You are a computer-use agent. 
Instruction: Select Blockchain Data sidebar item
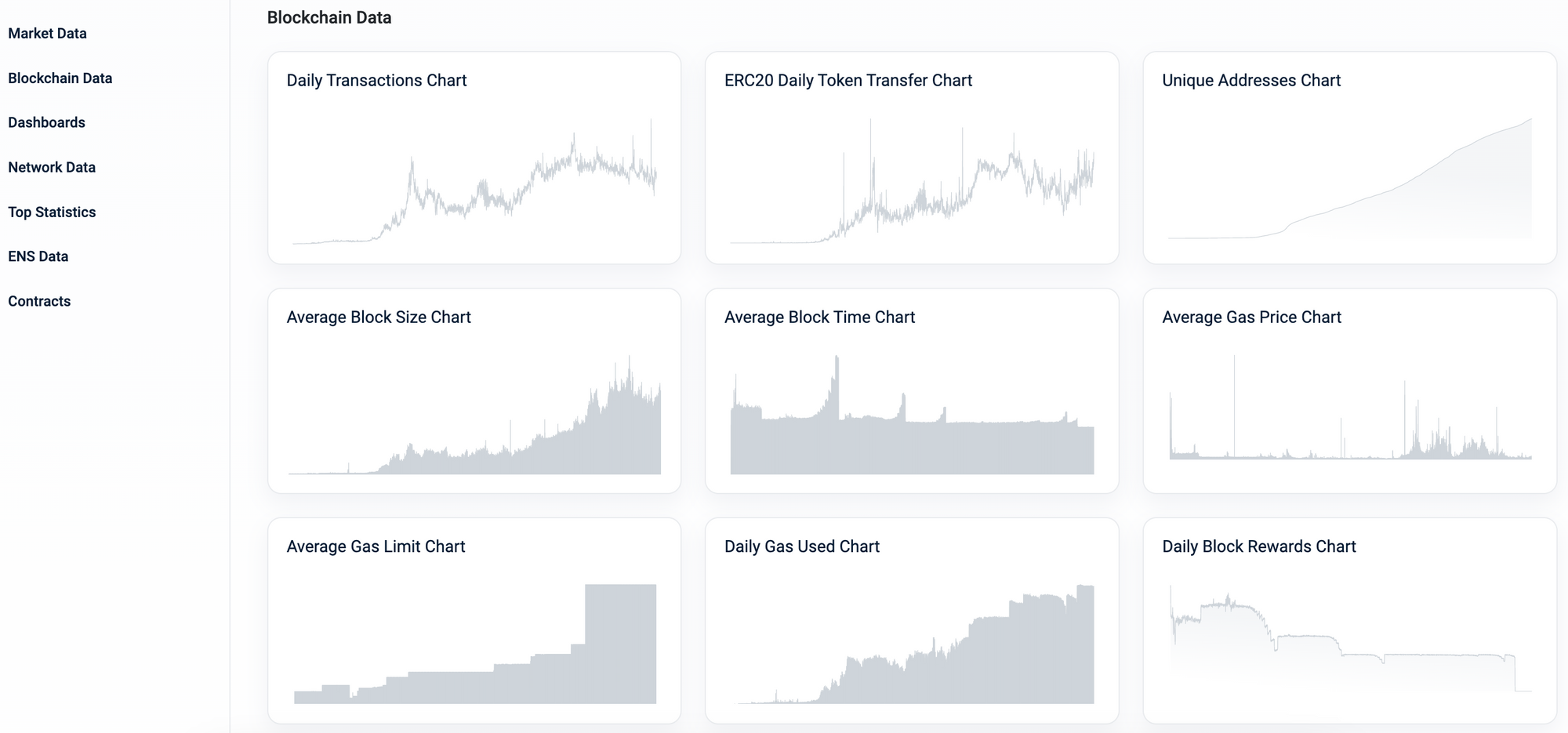point(60,78)
